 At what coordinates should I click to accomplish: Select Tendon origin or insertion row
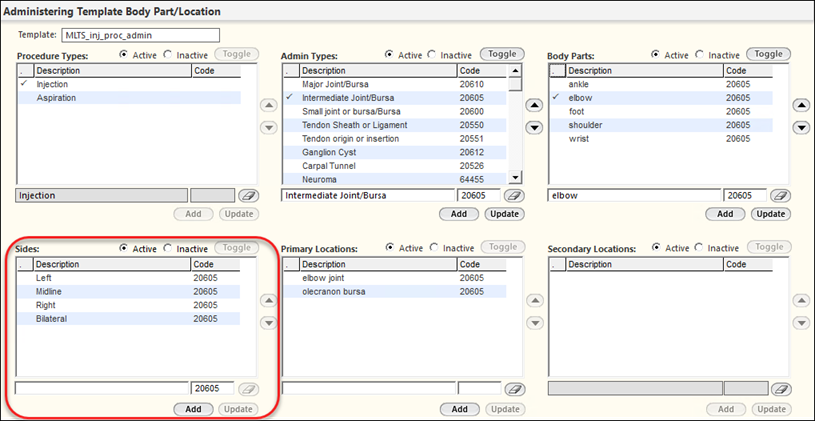tap(395, 139)
